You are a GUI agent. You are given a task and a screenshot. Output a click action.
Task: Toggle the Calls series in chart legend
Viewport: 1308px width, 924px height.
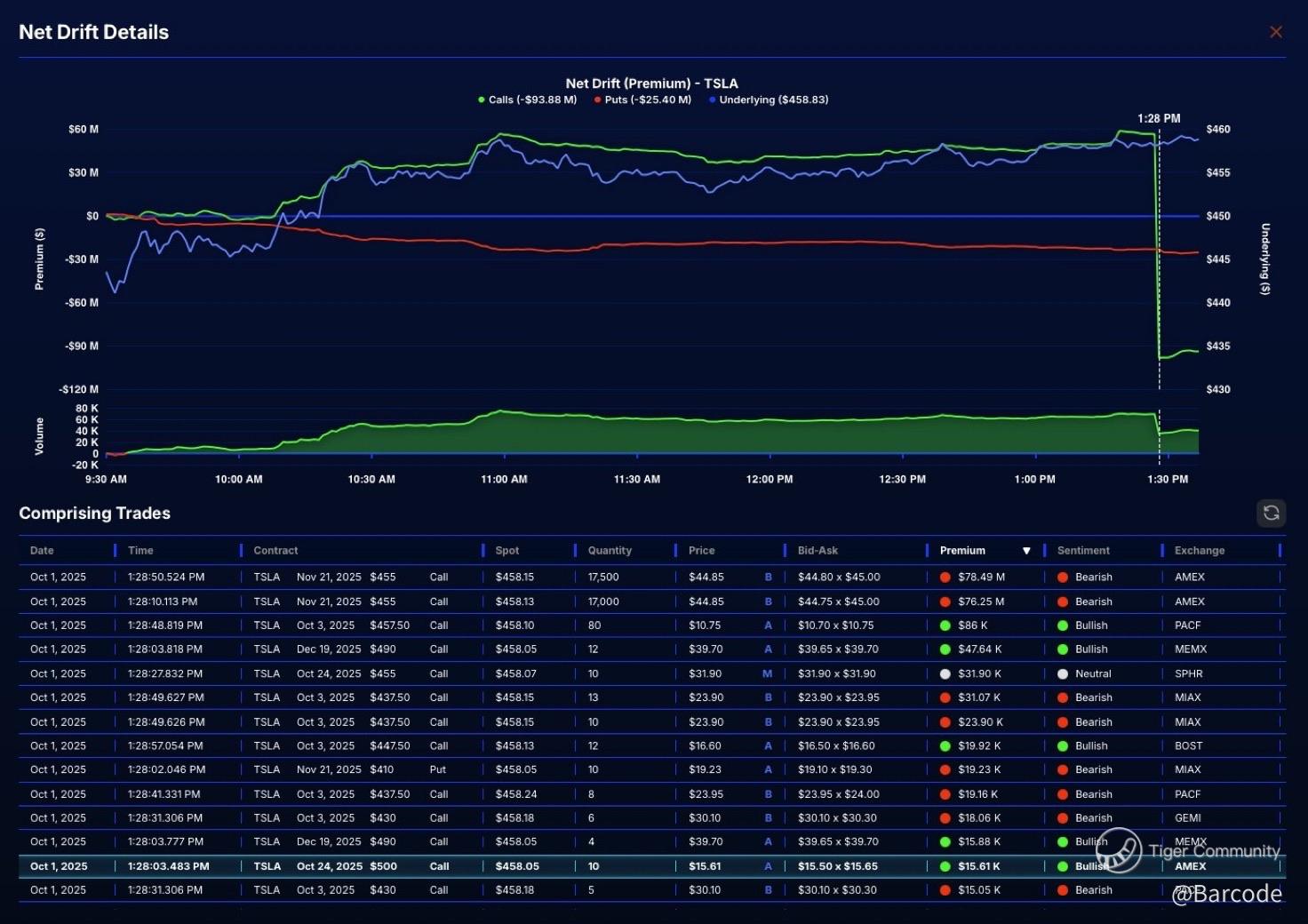pos(527,100)
